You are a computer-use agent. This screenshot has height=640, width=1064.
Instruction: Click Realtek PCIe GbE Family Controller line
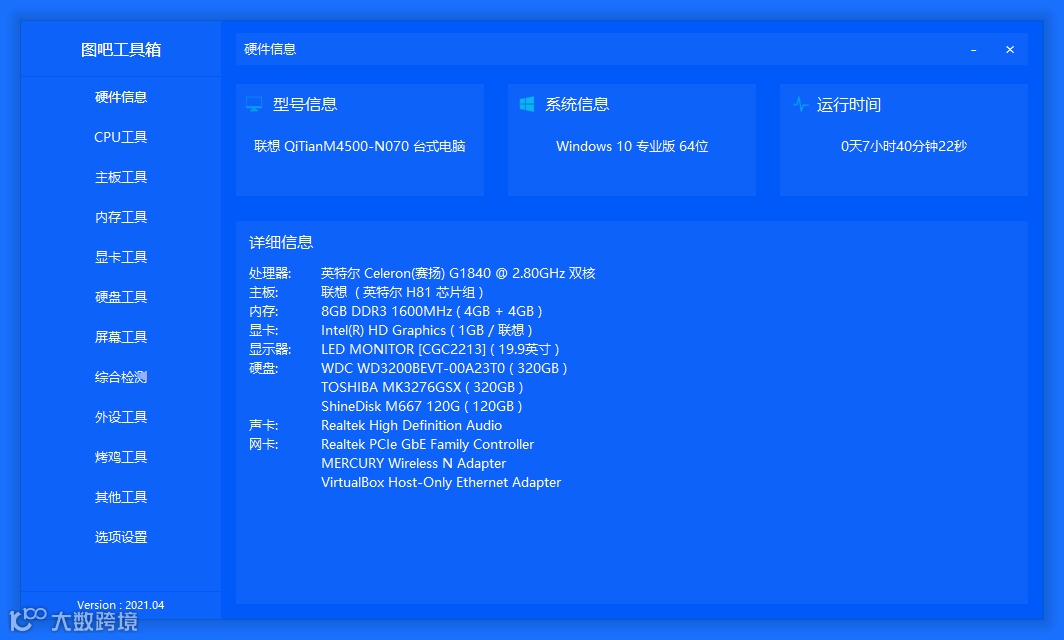click(428, 444)
